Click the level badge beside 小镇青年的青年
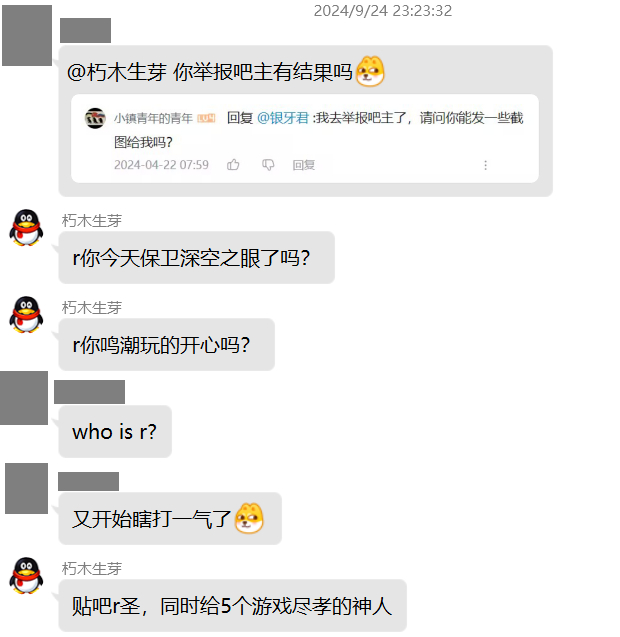The image size is (620, 637). [x=206, y=118]
